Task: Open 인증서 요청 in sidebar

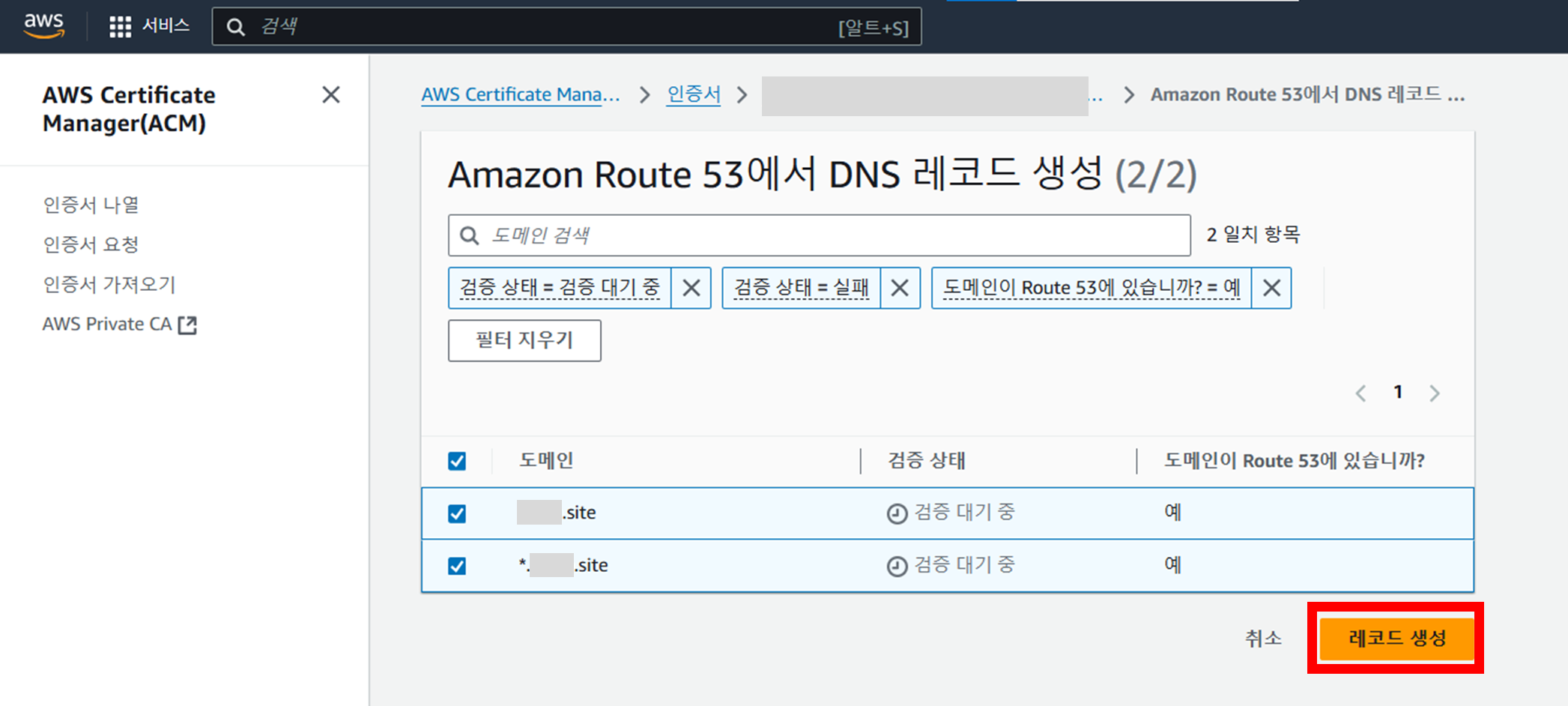Action: (x=91, y=244)
